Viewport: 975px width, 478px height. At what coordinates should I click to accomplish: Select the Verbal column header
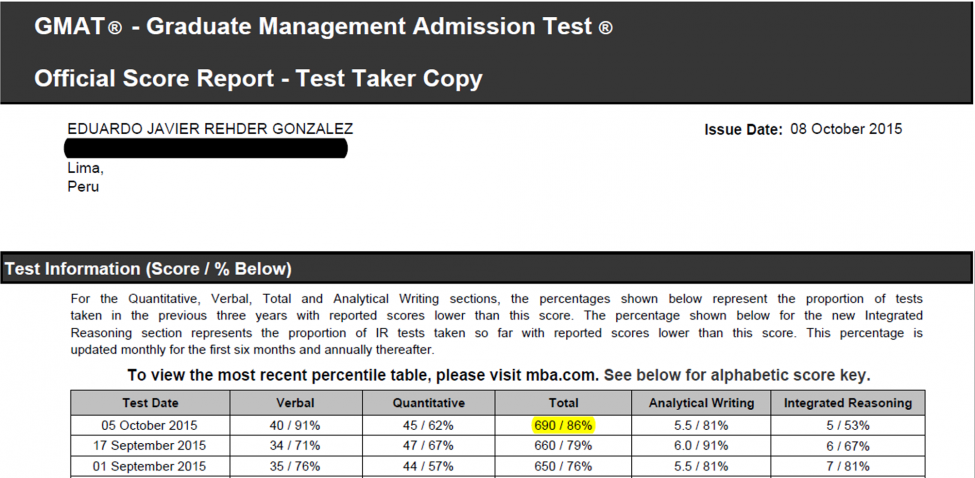coord(295,403)
